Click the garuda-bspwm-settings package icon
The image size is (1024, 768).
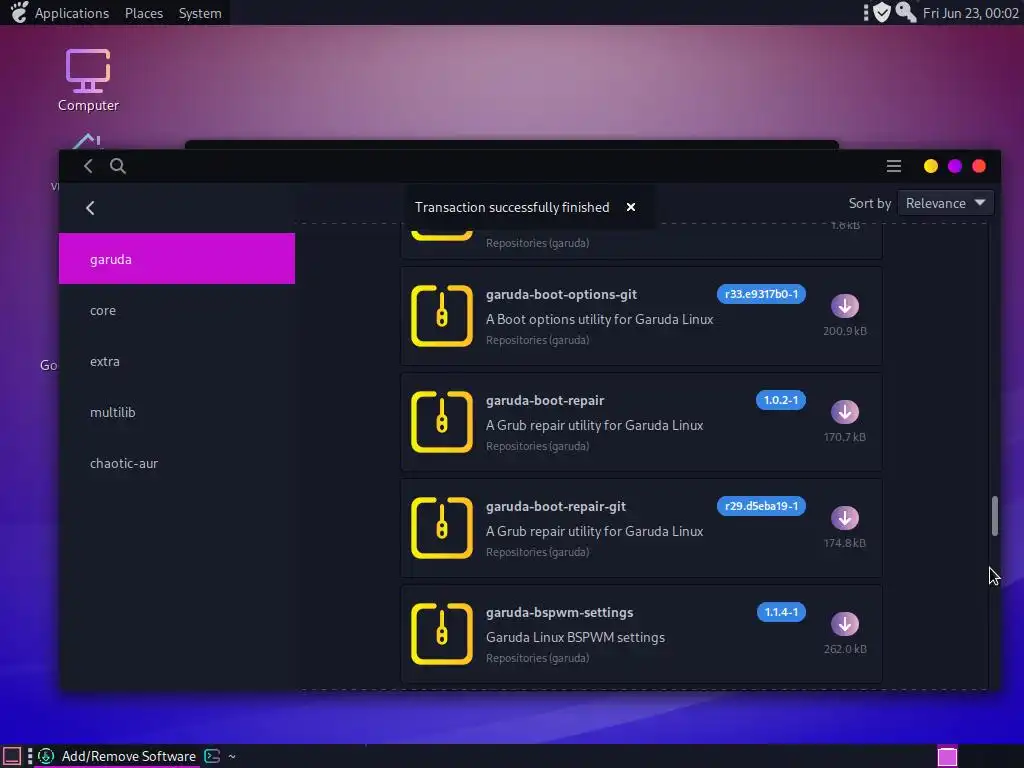441,633
